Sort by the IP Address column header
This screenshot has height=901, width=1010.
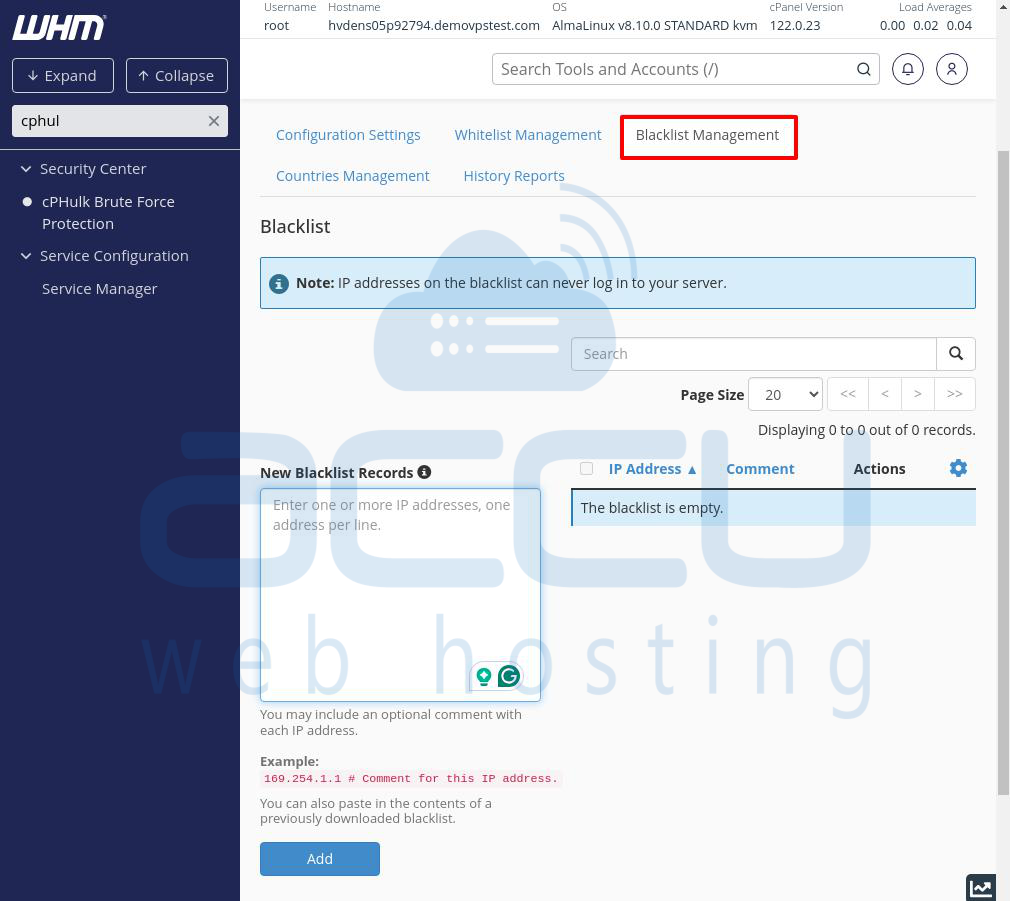652,469
